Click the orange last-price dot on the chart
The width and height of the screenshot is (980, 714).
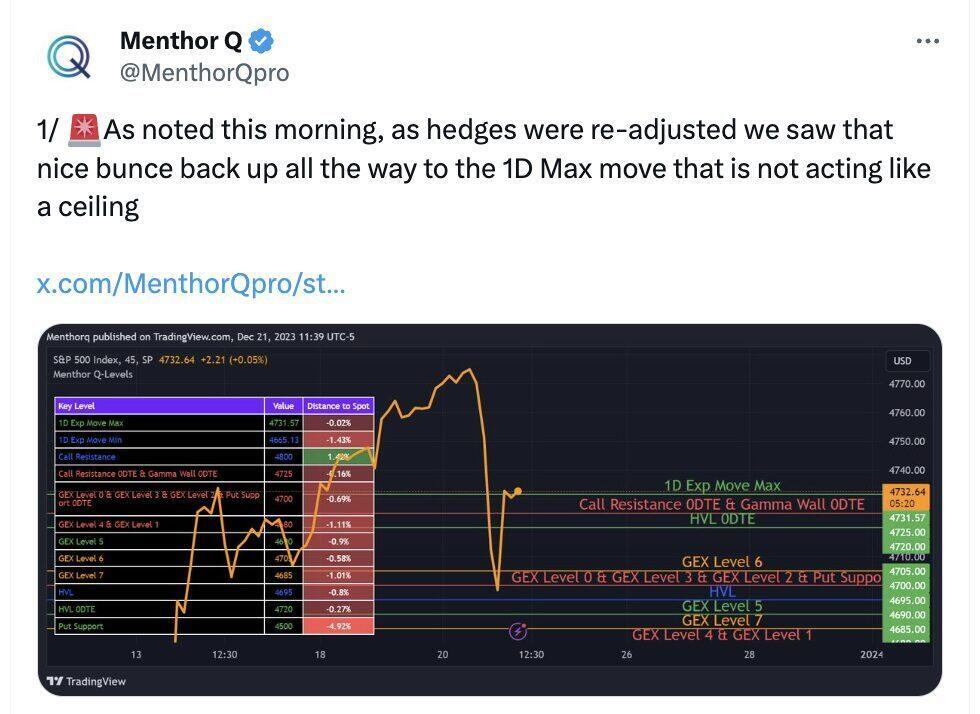(518, 491)
